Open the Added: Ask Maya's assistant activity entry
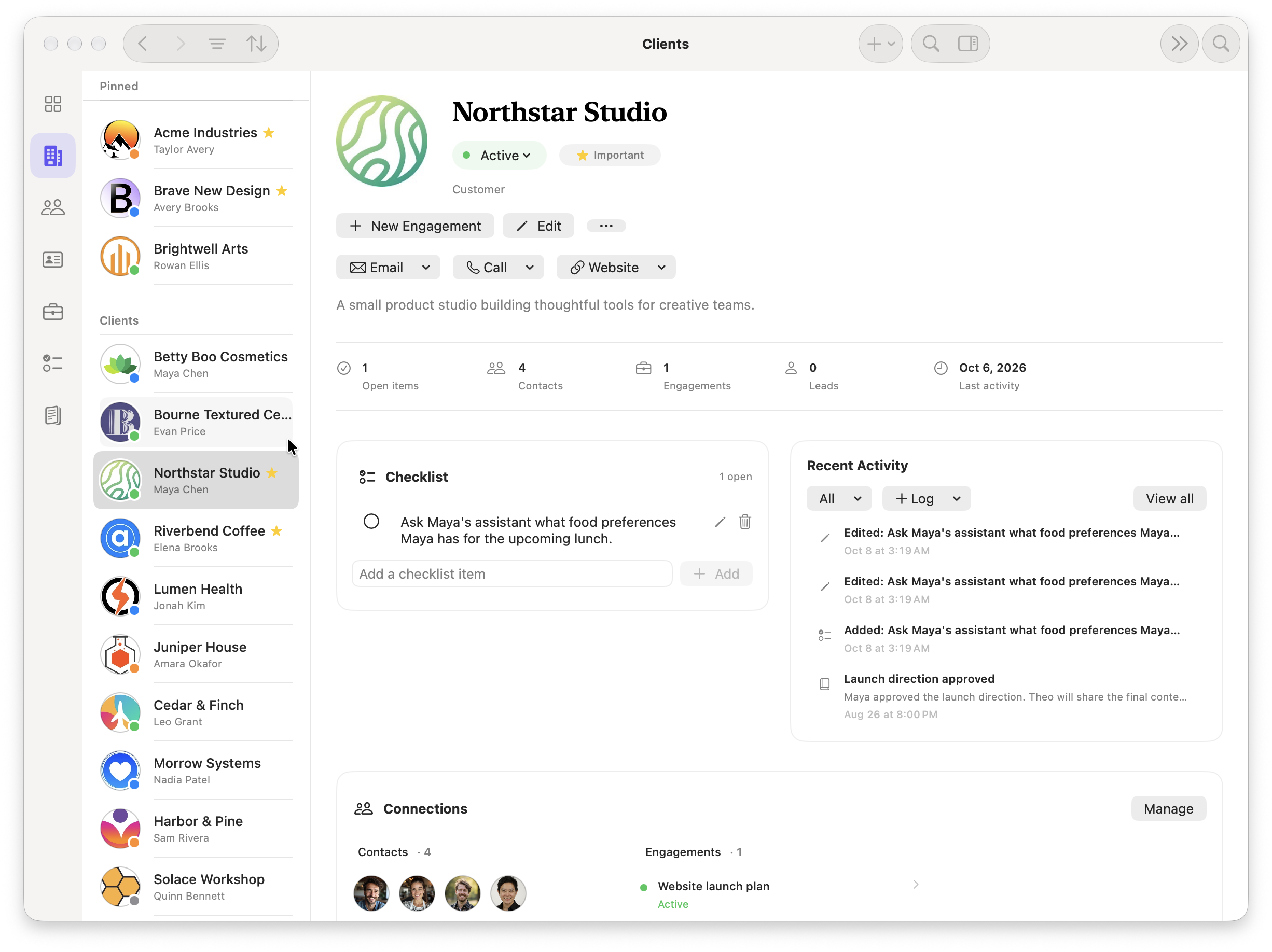Image resolution: width=1272 pixels, height=952 pixels. tap(1005, 638)
